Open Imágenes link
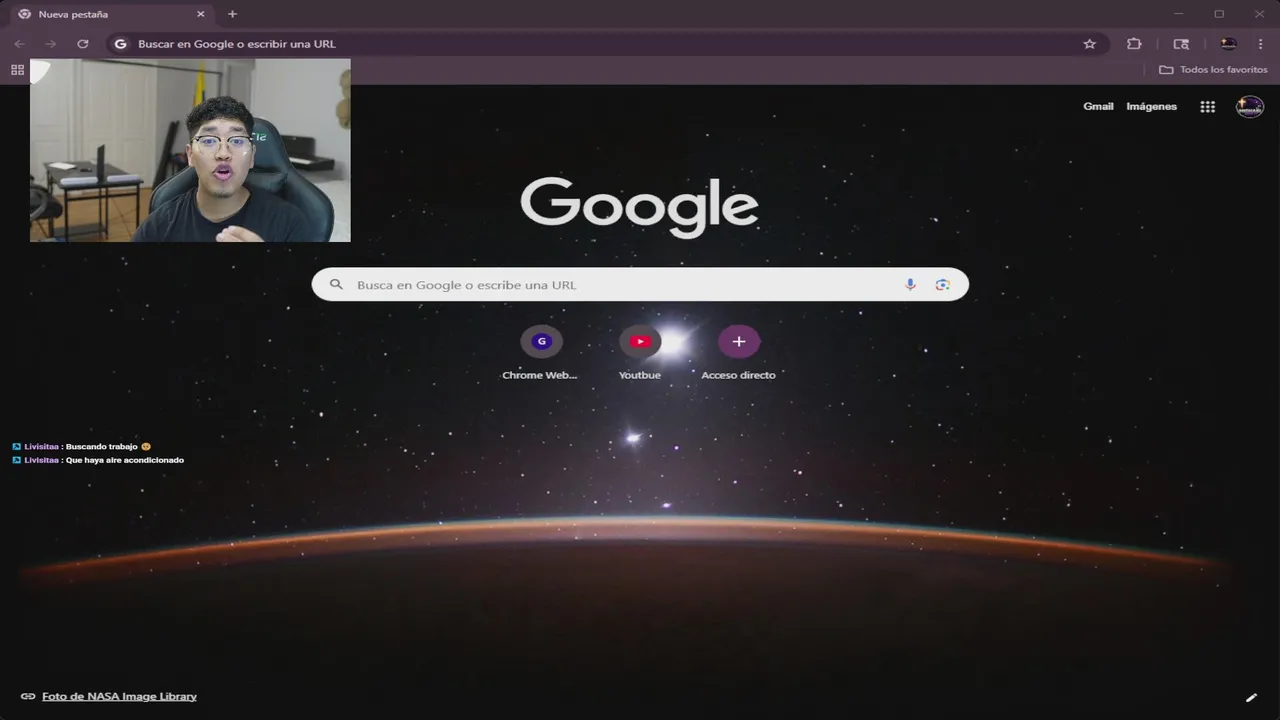The height and width of the screenshot is (720, 1280). 1151,106
